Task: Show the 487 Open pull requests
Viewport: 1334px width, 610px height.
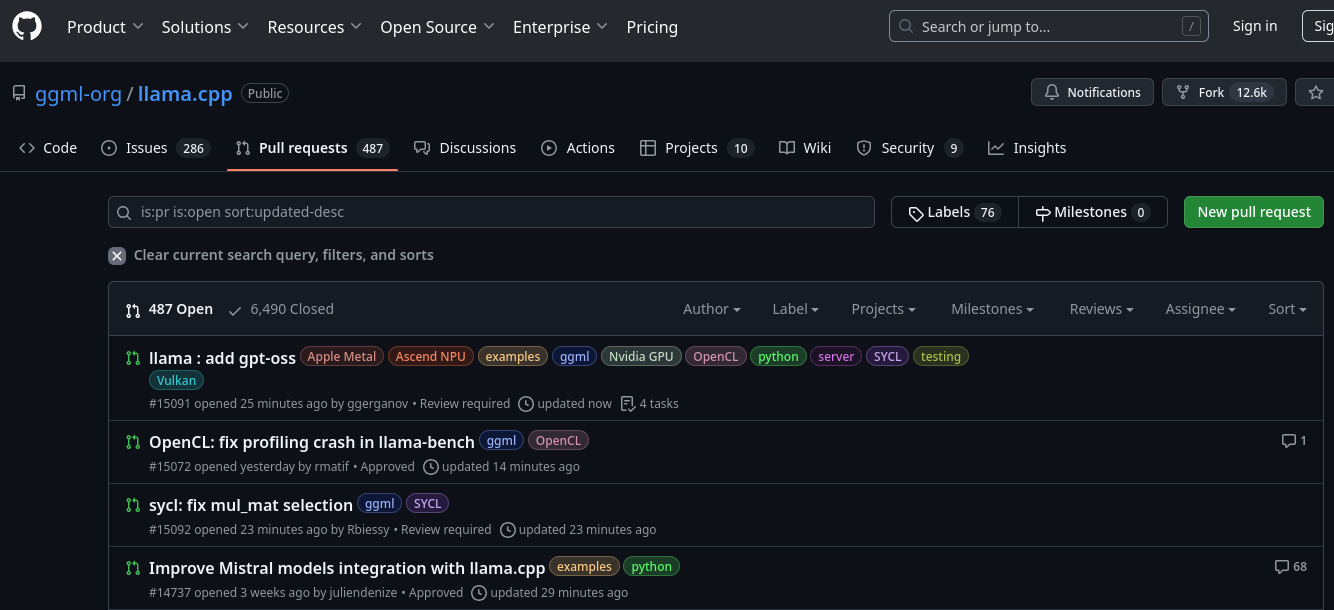Action: (169, 309)
